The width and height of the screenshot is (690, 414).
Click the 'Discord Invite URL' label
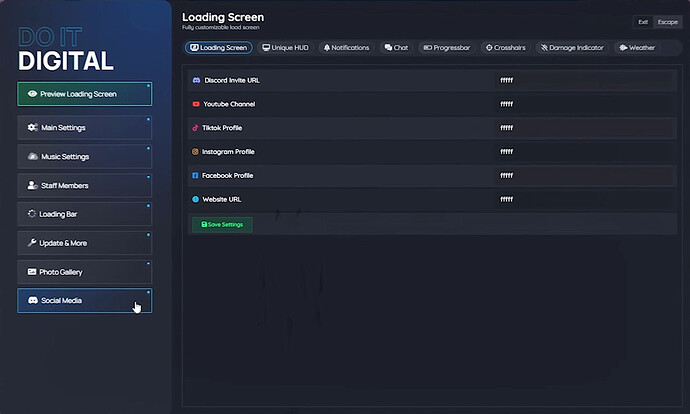point(232,80)
